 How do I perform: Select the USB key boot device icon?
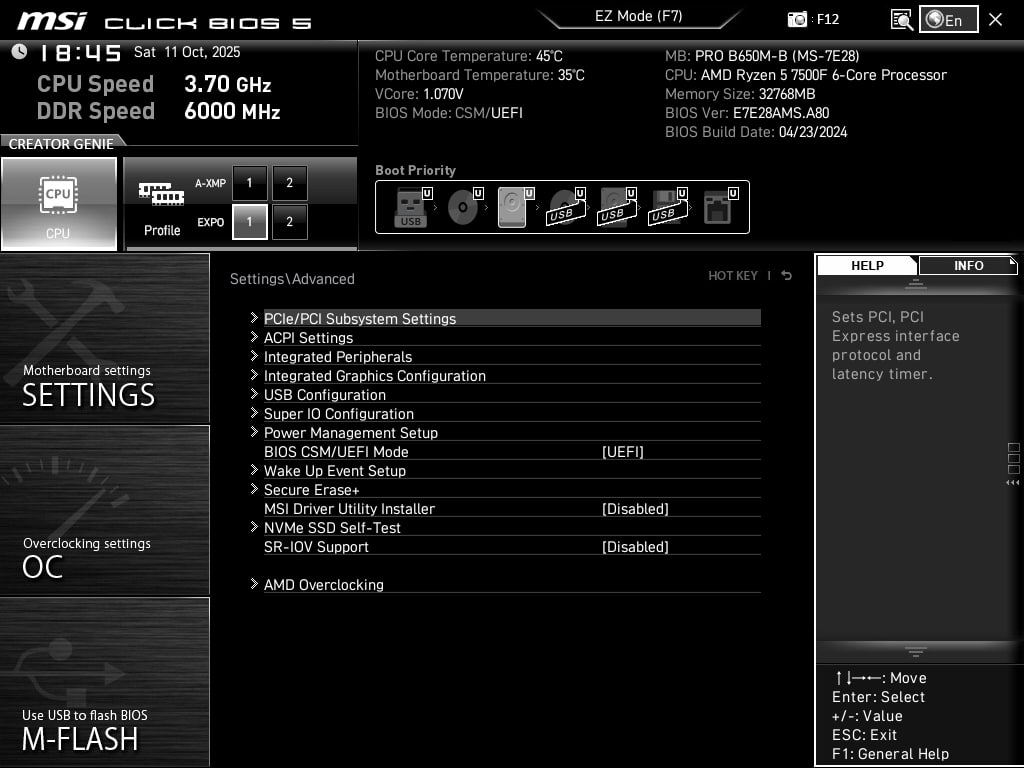point(411,208)
